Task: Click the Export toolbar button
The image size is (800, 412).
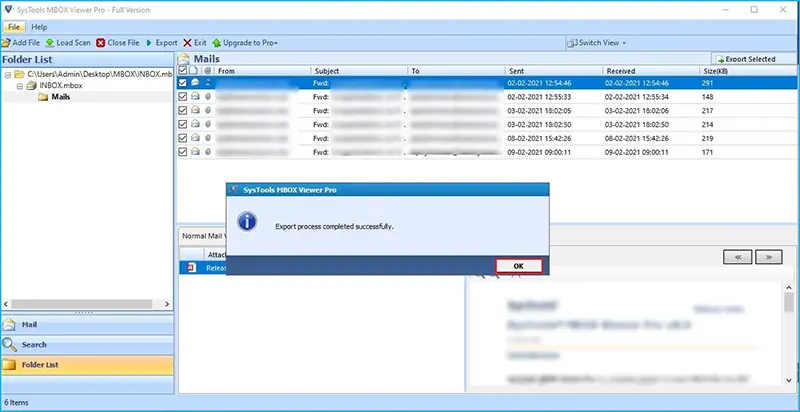Action: [x=162, y=43]
